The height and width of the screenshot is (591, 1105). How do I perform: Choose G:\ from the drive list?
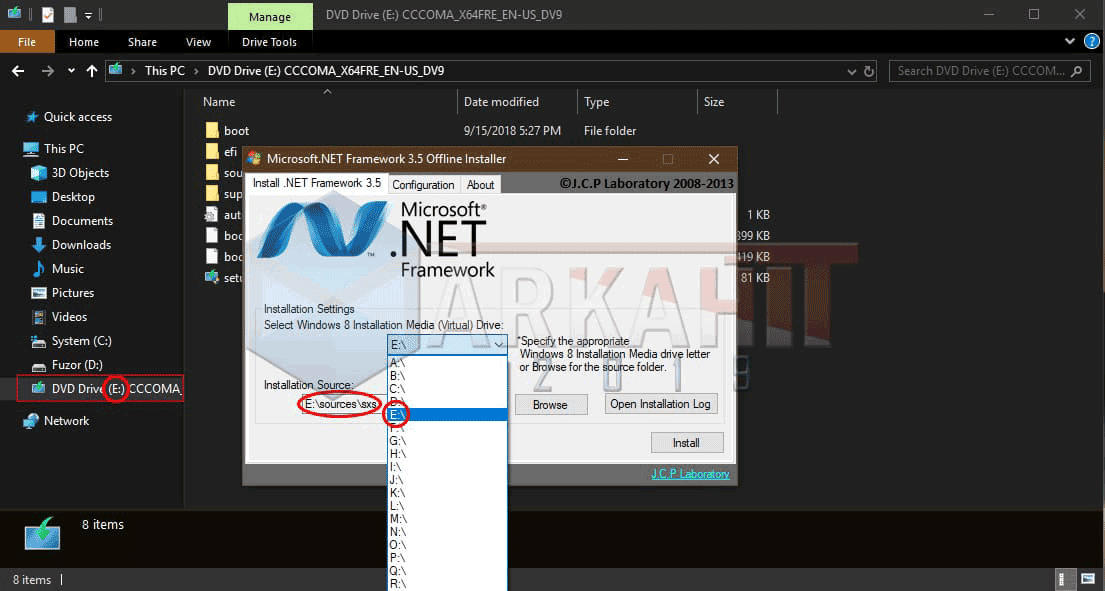447,441
